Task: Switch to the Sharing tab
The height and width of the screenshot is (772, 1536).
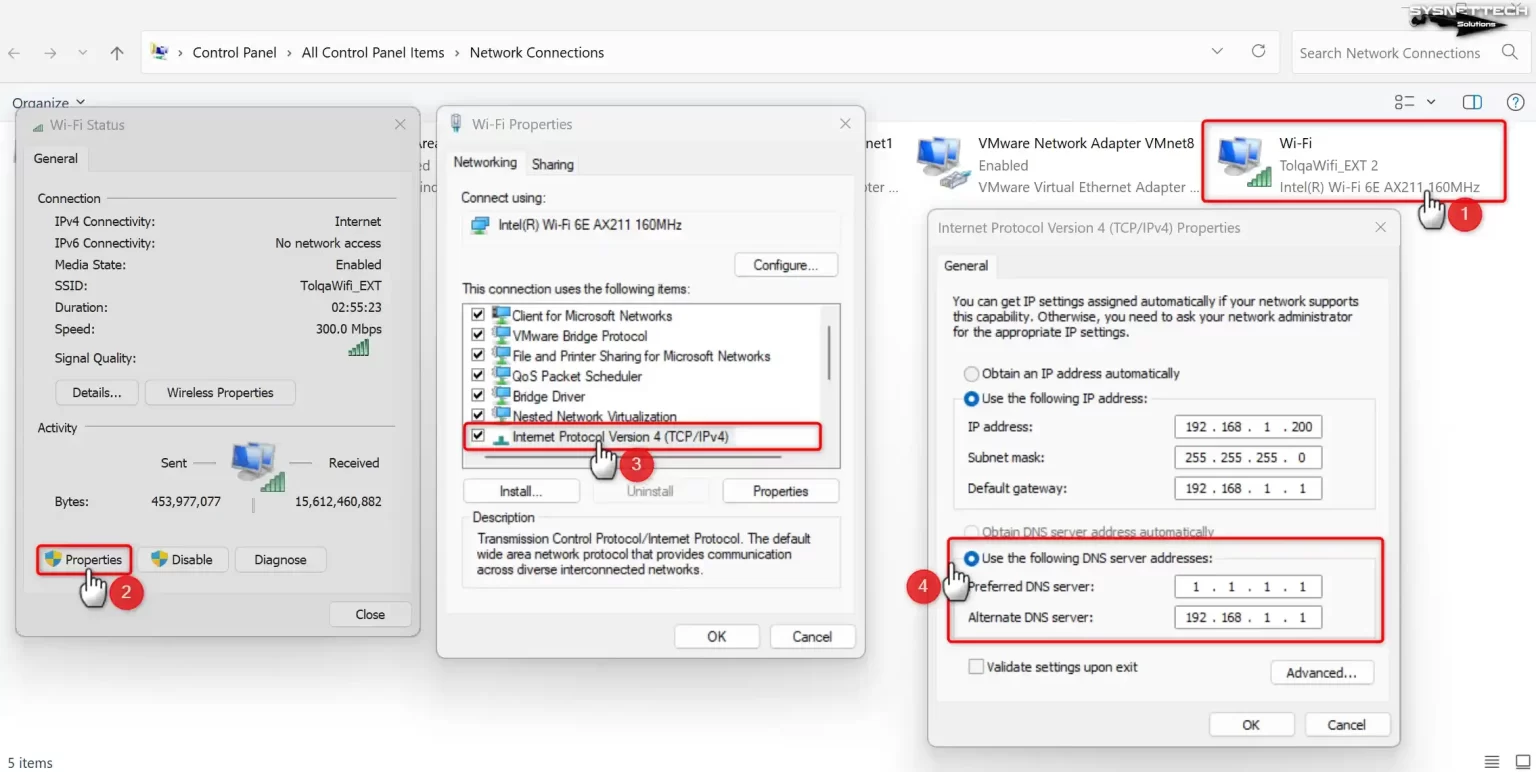Action: [552, 164]
